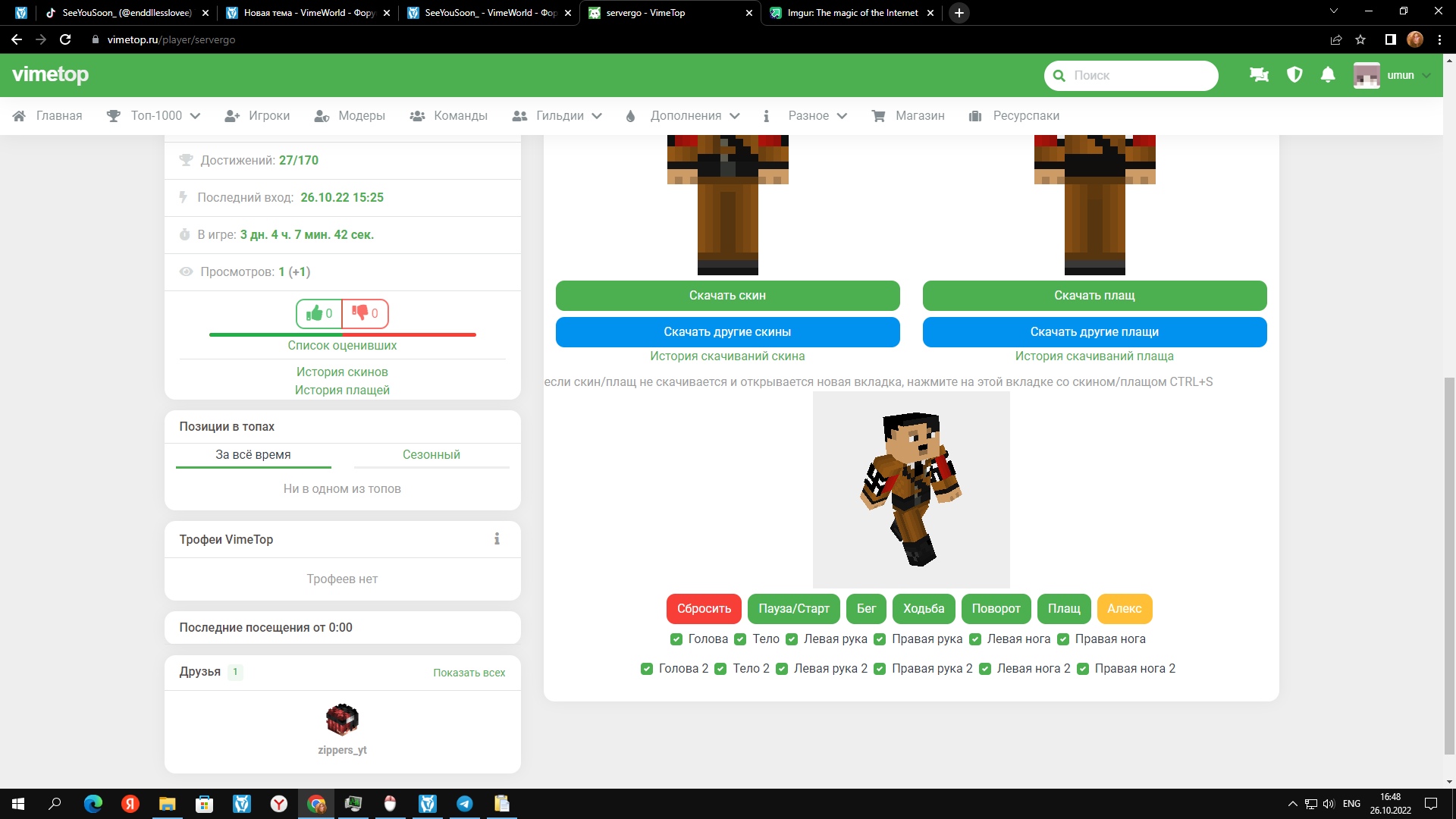Toggle the Левая рука checkbox
The height and width of the screenshot is (819, 1456).
[792, 639]
